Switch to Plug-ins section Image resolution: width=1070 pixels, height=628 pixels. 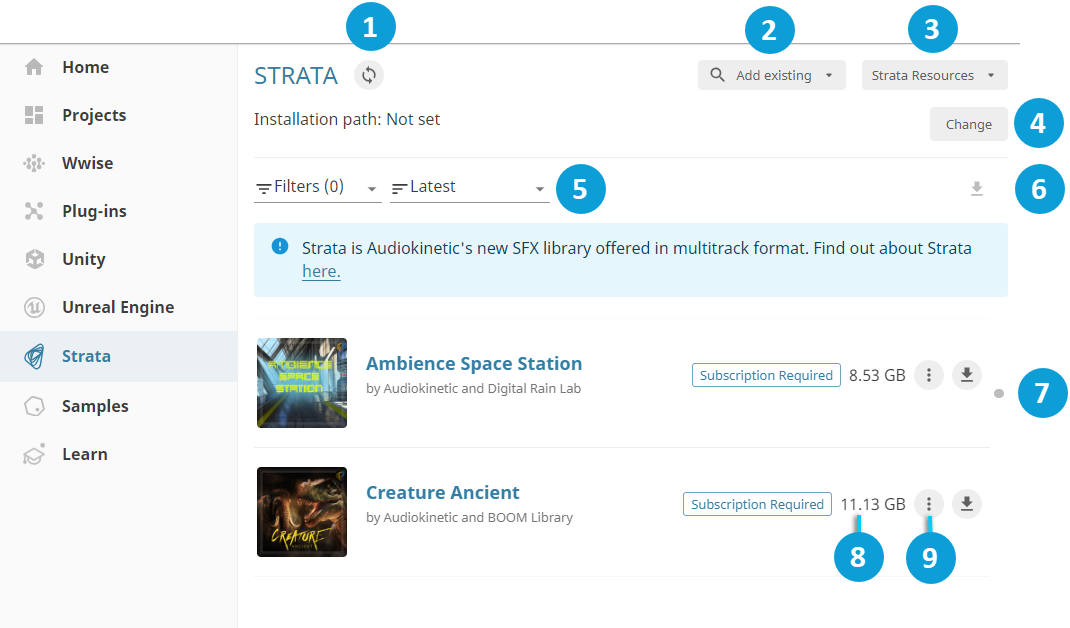click(x=94, y=211)
